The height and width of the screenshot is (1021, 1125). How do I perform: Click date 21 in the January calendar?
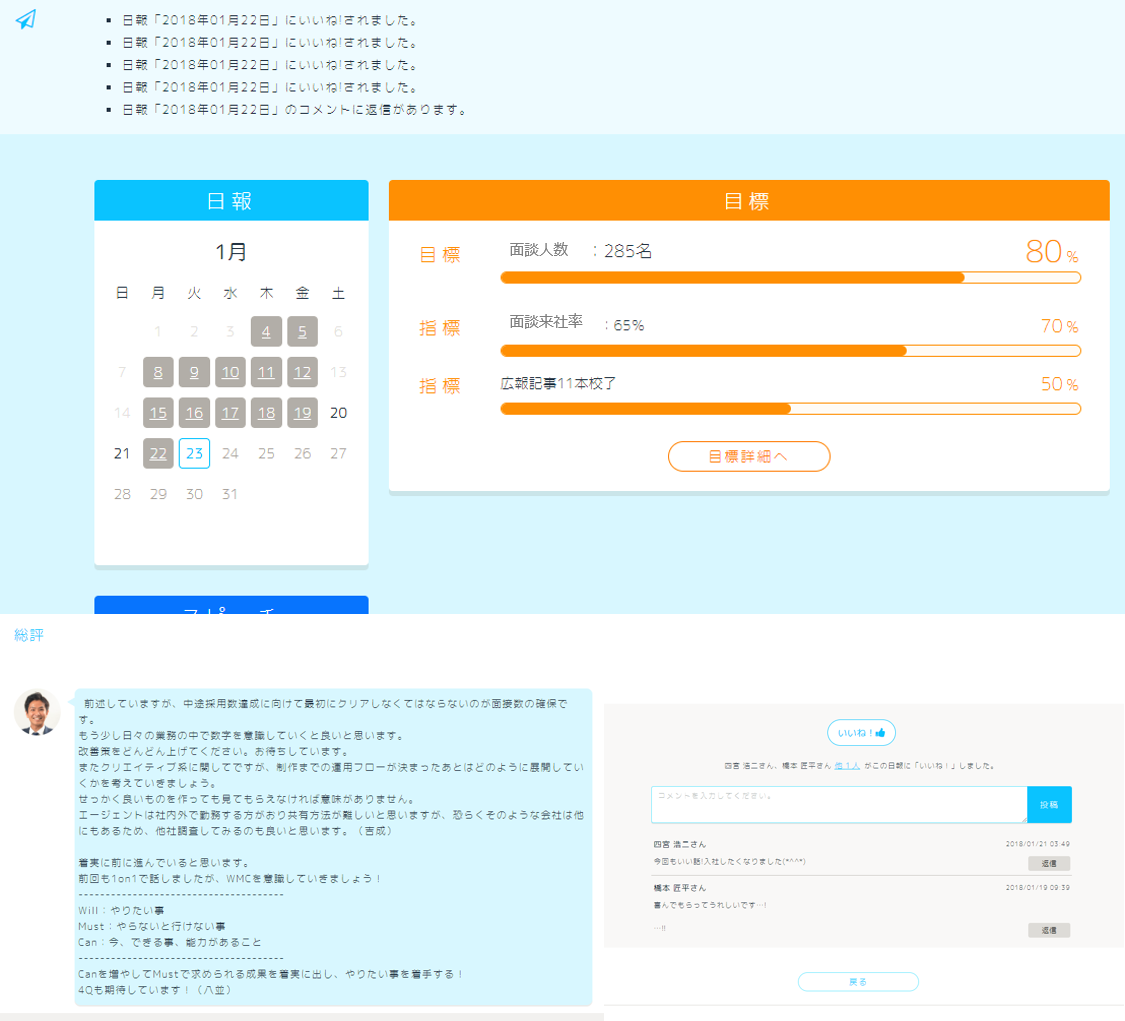point(122,453)
